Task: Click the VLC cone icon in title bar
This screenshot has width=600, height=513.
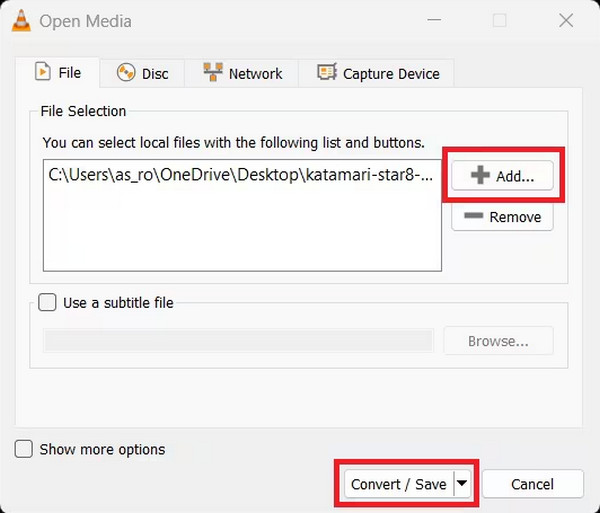Action: [x=21, y=21]
